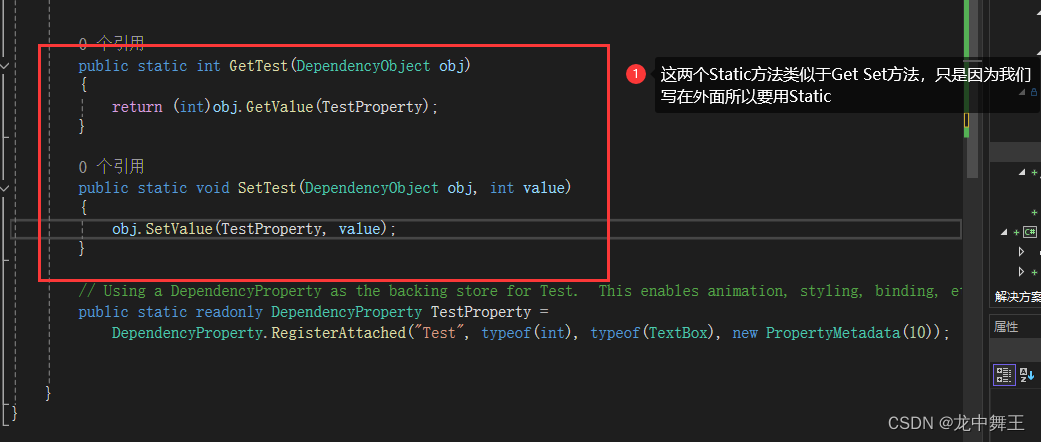The width and height of the screenshot is (1041, 442).
Task: Expand the second child node under the C# project
Action: 1021,271
